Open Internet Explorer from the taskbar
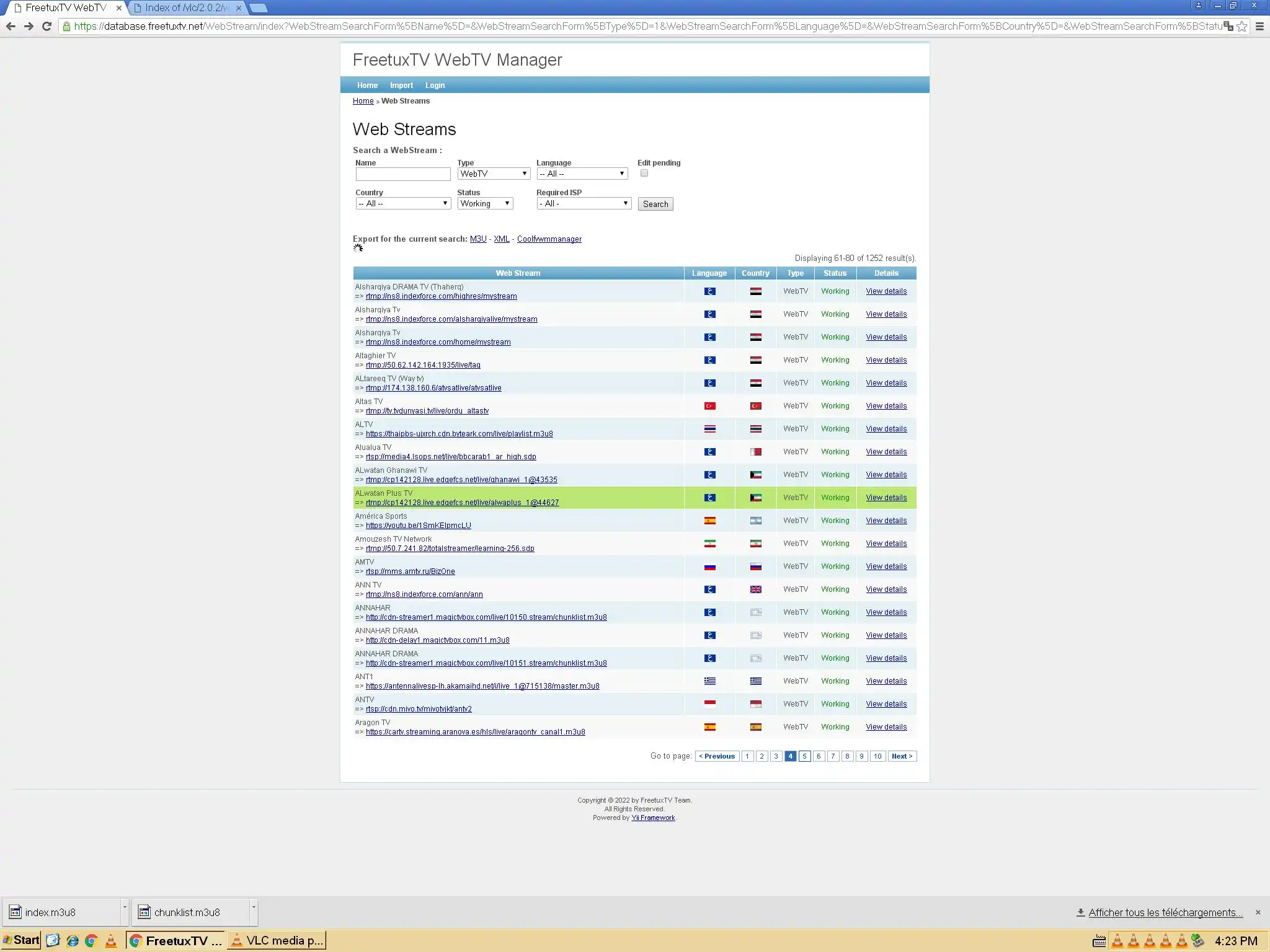The height and width of the screenshot is (952, 1270). coord(73,940)
